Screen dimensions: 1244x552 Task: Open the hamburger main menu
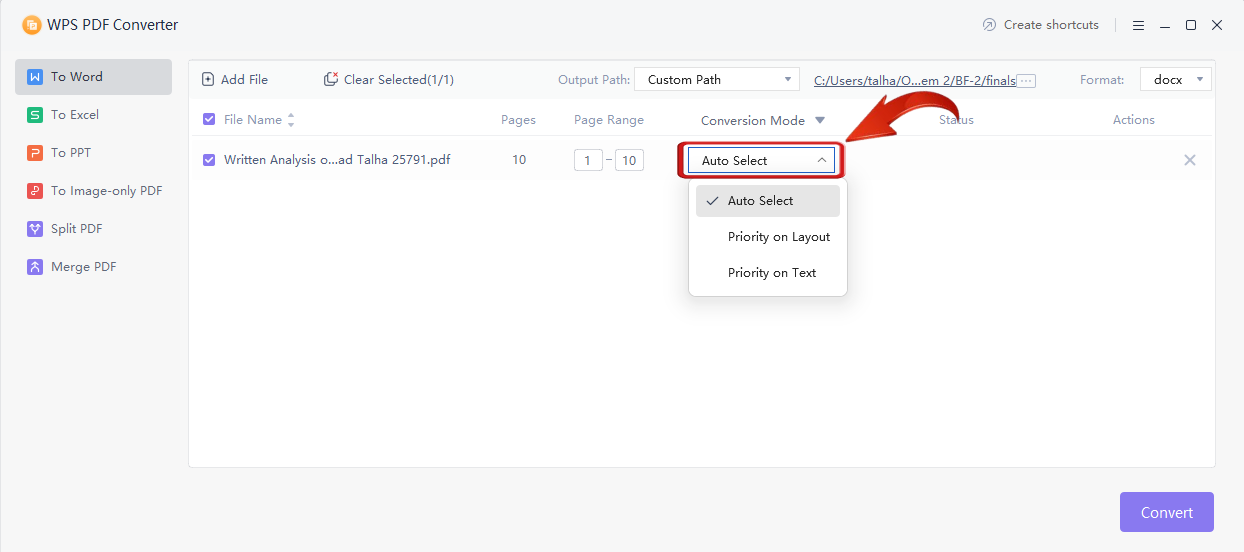pyautogui.click(x=1139, y=25)
